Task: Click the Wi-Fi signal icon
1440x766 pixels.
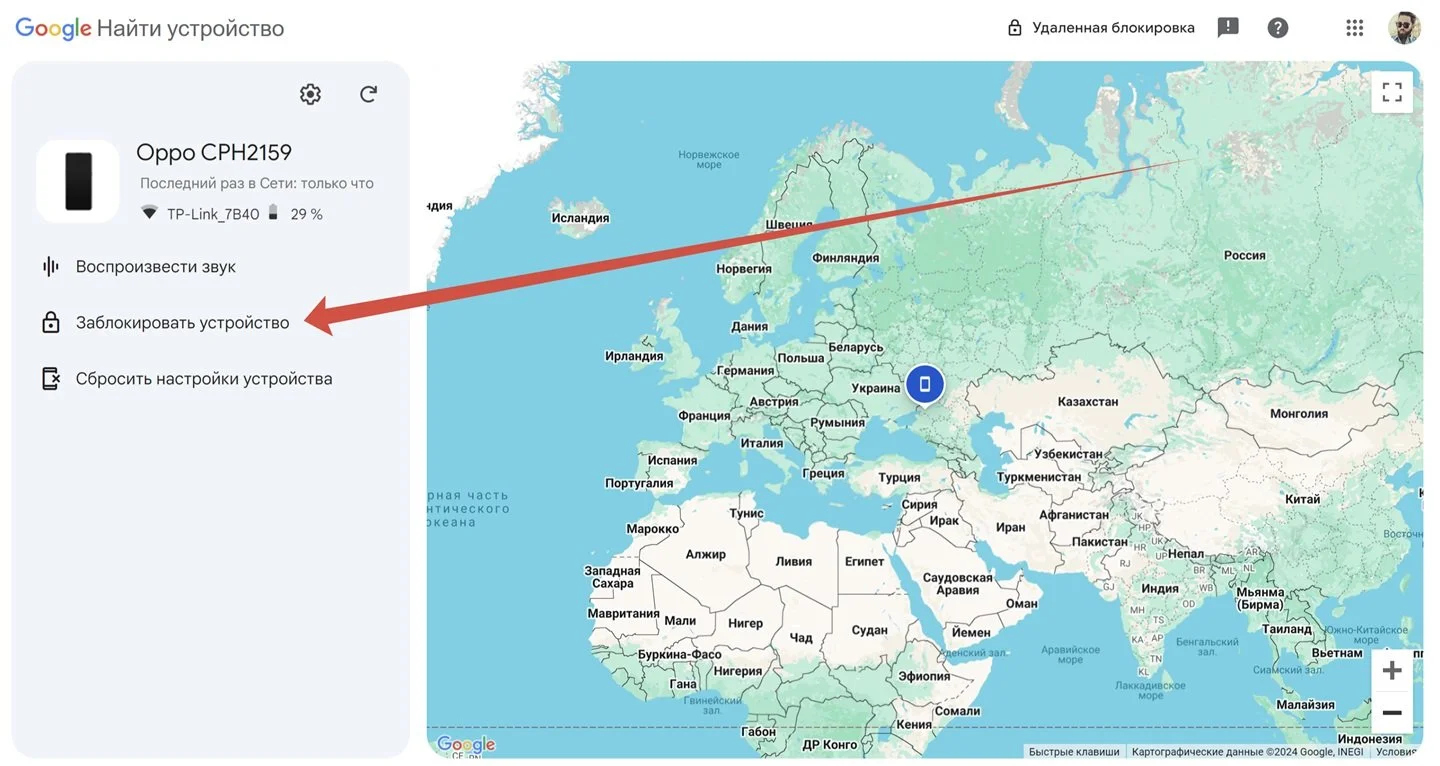Action: pyautogui.click(x=149, y=213)
